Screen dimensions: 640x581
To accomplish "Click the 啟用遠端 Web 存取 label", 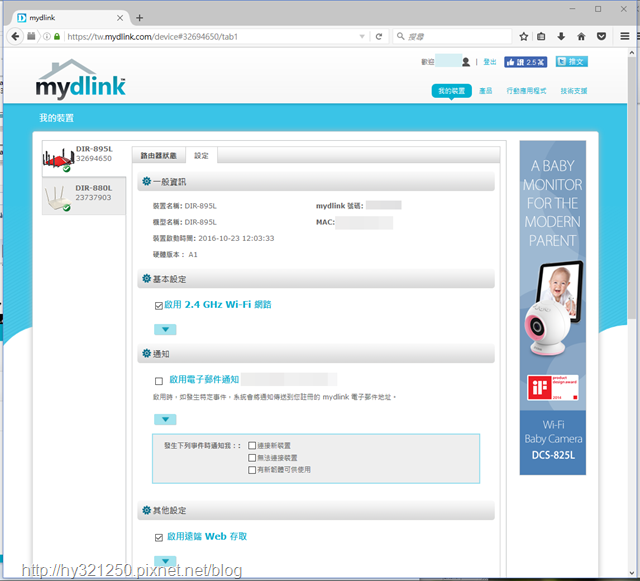I will point(207,536).
